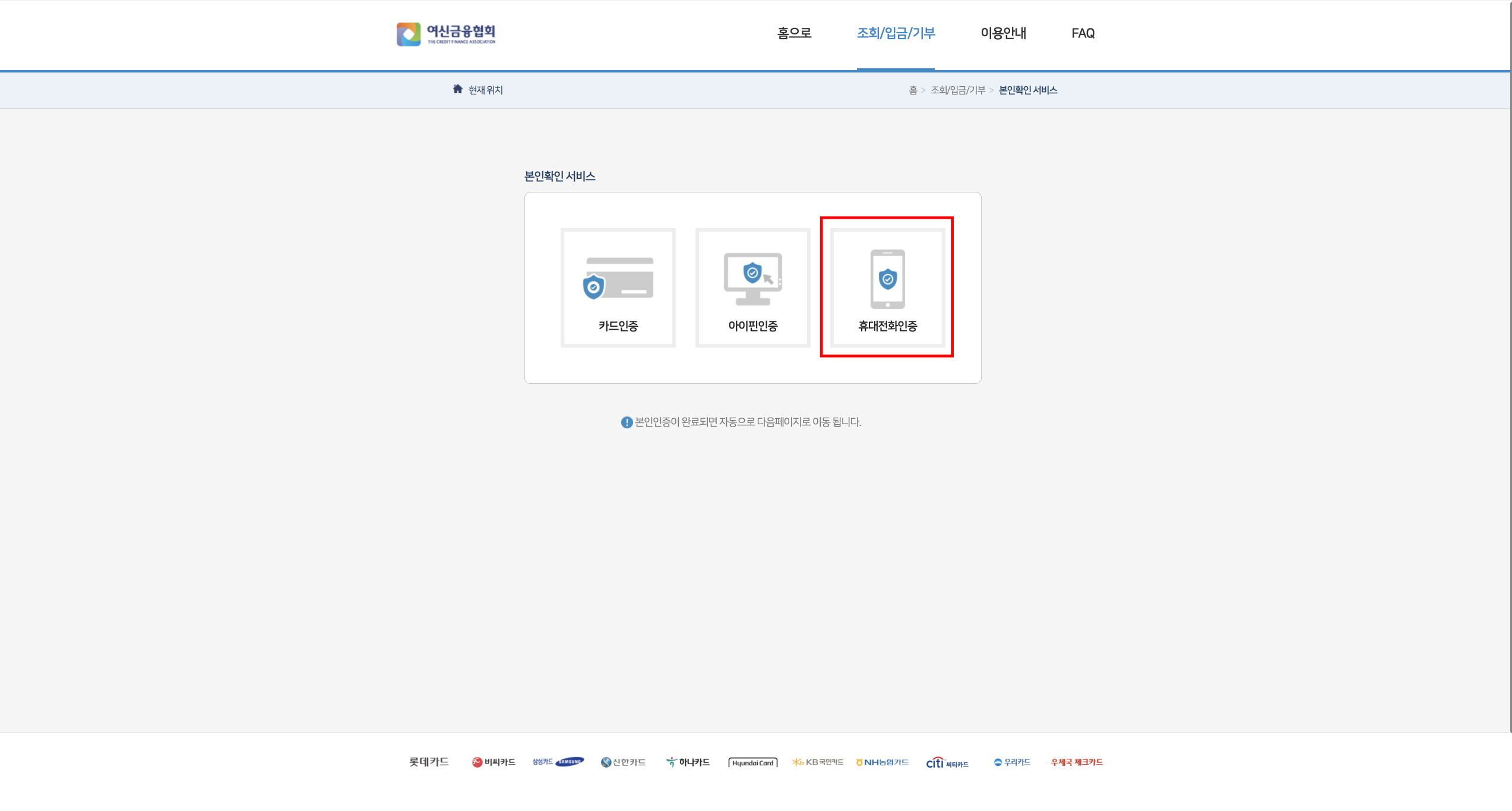1512x811 pixels.
Task: Open the 이용안내 menu item
Action: tap(1003, 33)
